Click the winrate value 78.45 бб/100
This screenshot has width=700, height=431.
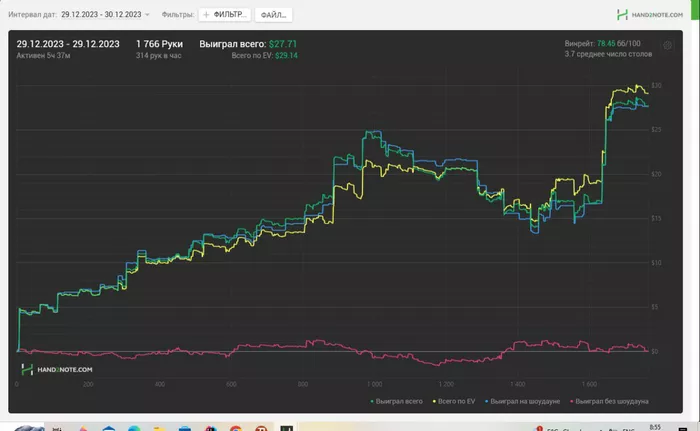click(618, 43)
